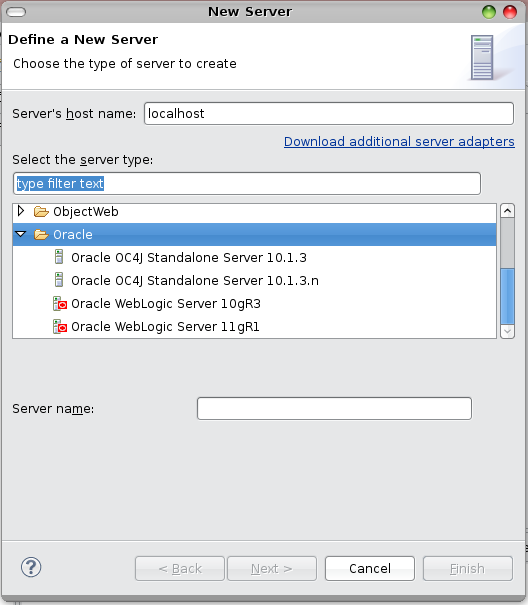The width and height of the screenshot is (528, 605).
Task: Click the type filter text field
Action: tap(247, 184)
